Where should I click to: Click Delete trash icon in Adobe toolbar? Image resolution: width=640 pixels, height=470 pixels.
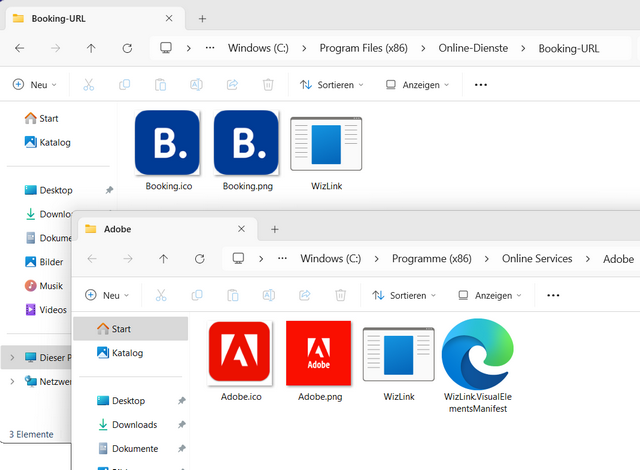[x=340, y=295]
